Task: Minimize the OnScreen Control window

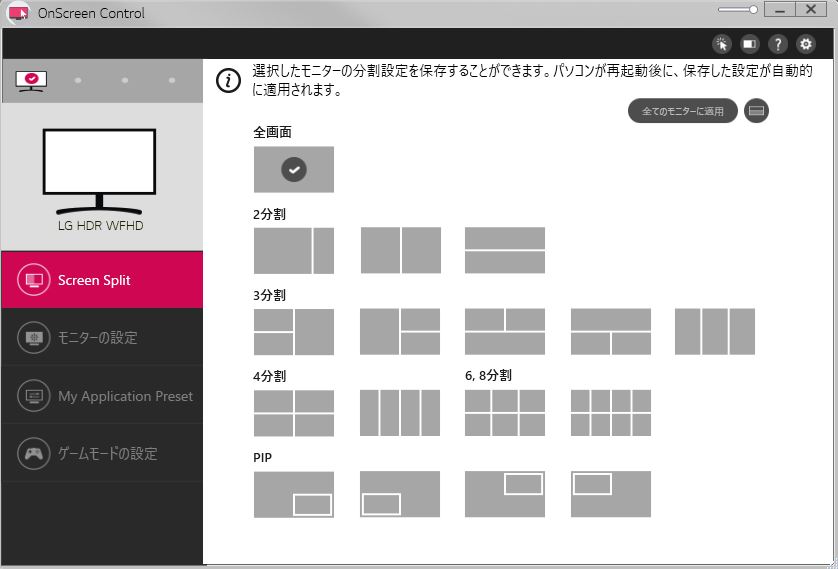Action: point(780,10)
